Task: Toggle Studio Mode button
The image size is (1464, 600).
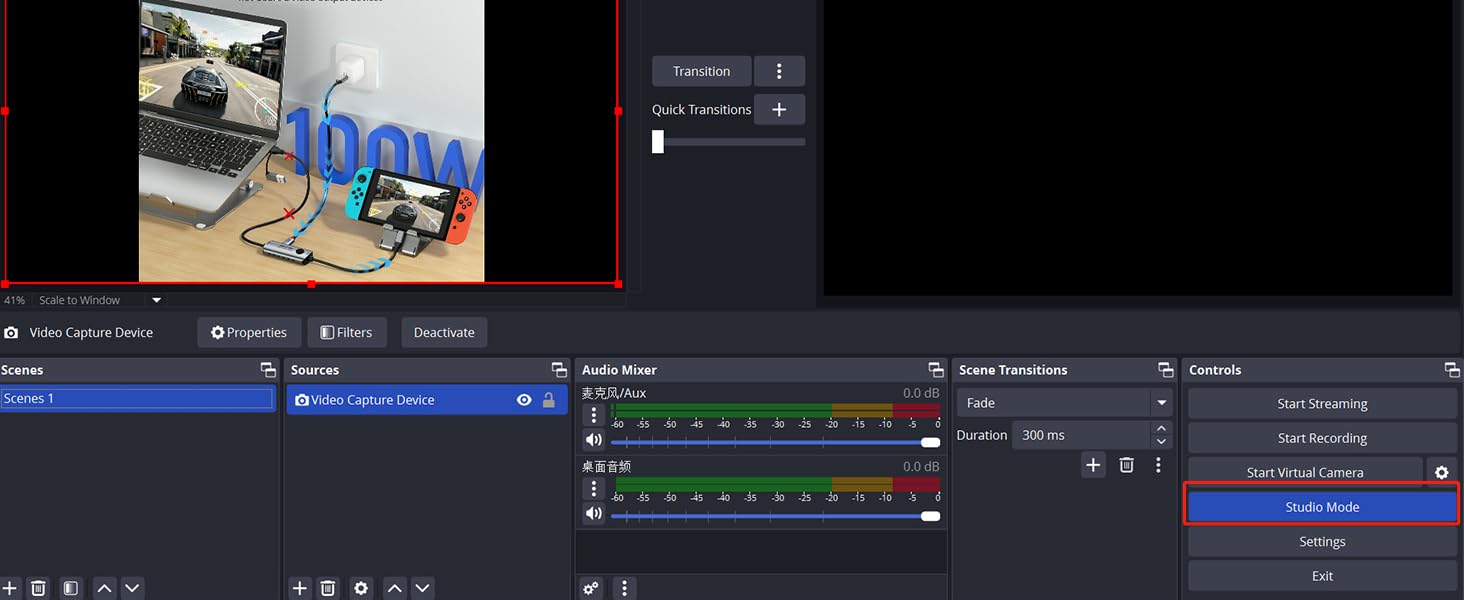Action: pos(1321,507)
